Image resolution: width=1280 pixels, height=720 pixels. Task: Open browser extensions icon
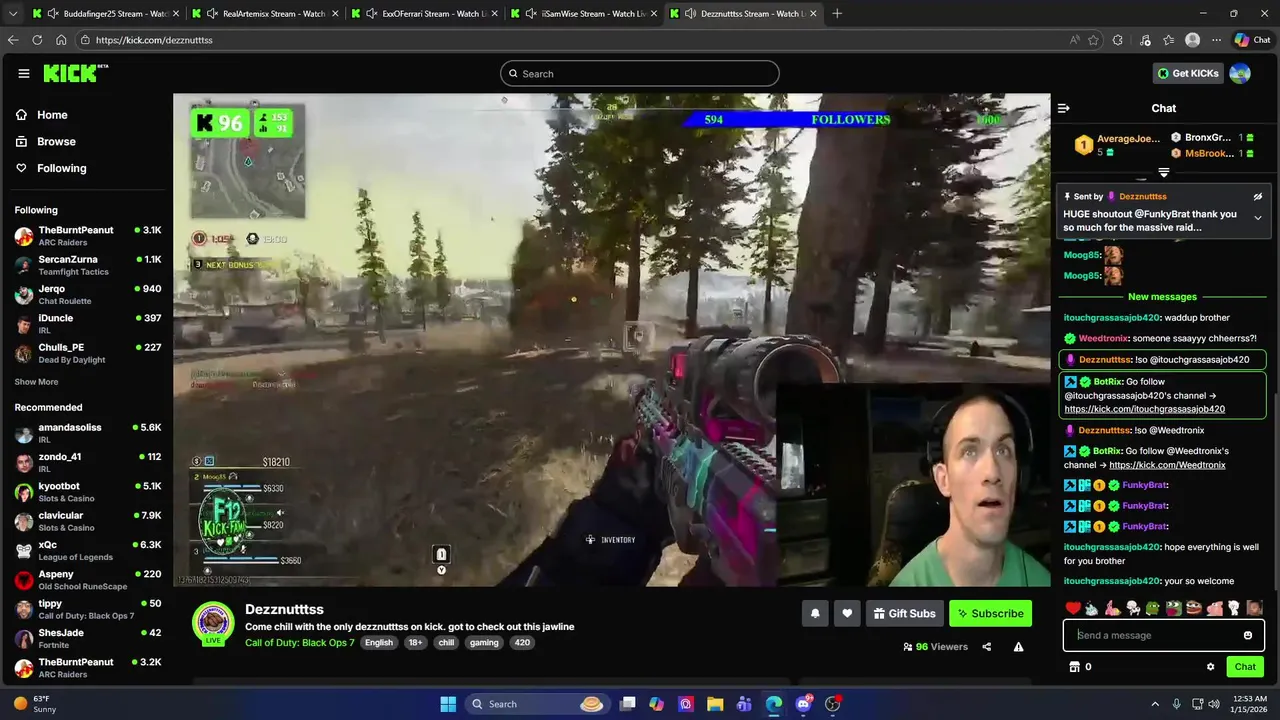[1117, 40]
